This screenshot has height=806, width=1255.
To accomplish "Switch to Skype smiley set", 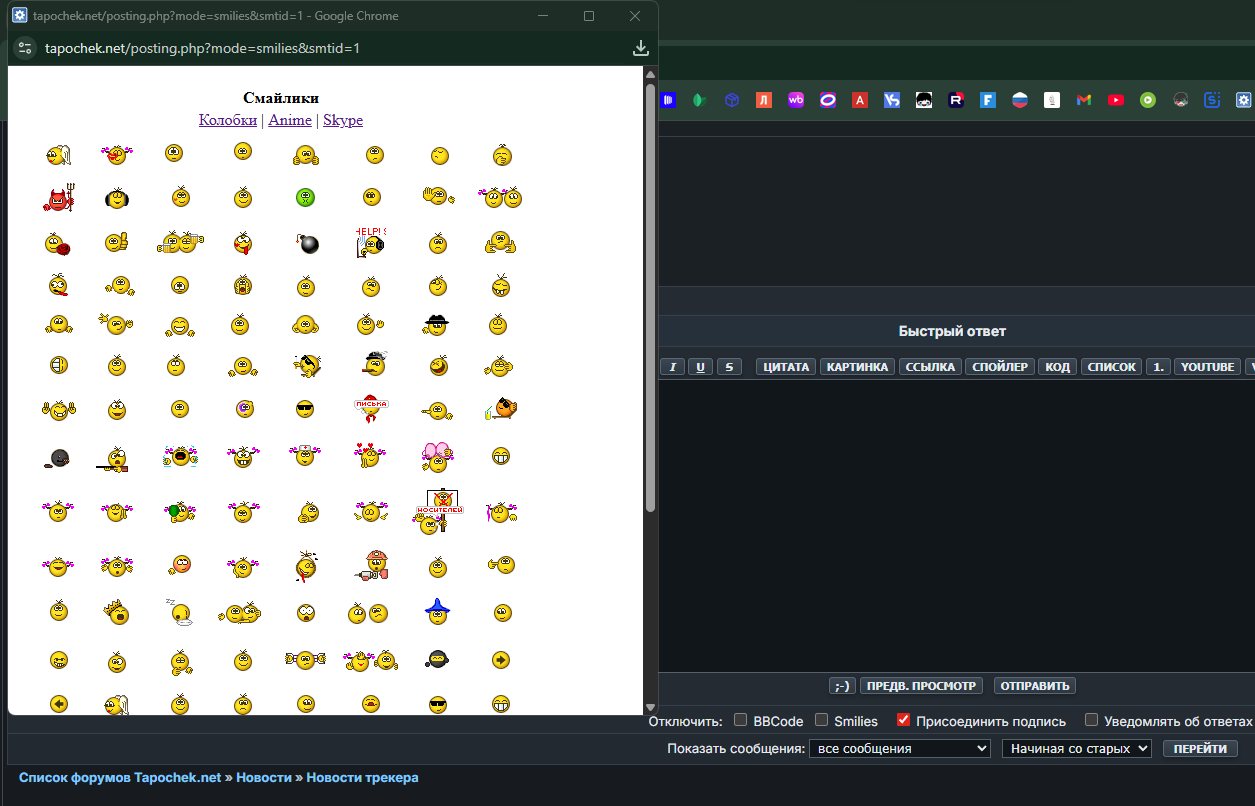I will pos(343,120).
